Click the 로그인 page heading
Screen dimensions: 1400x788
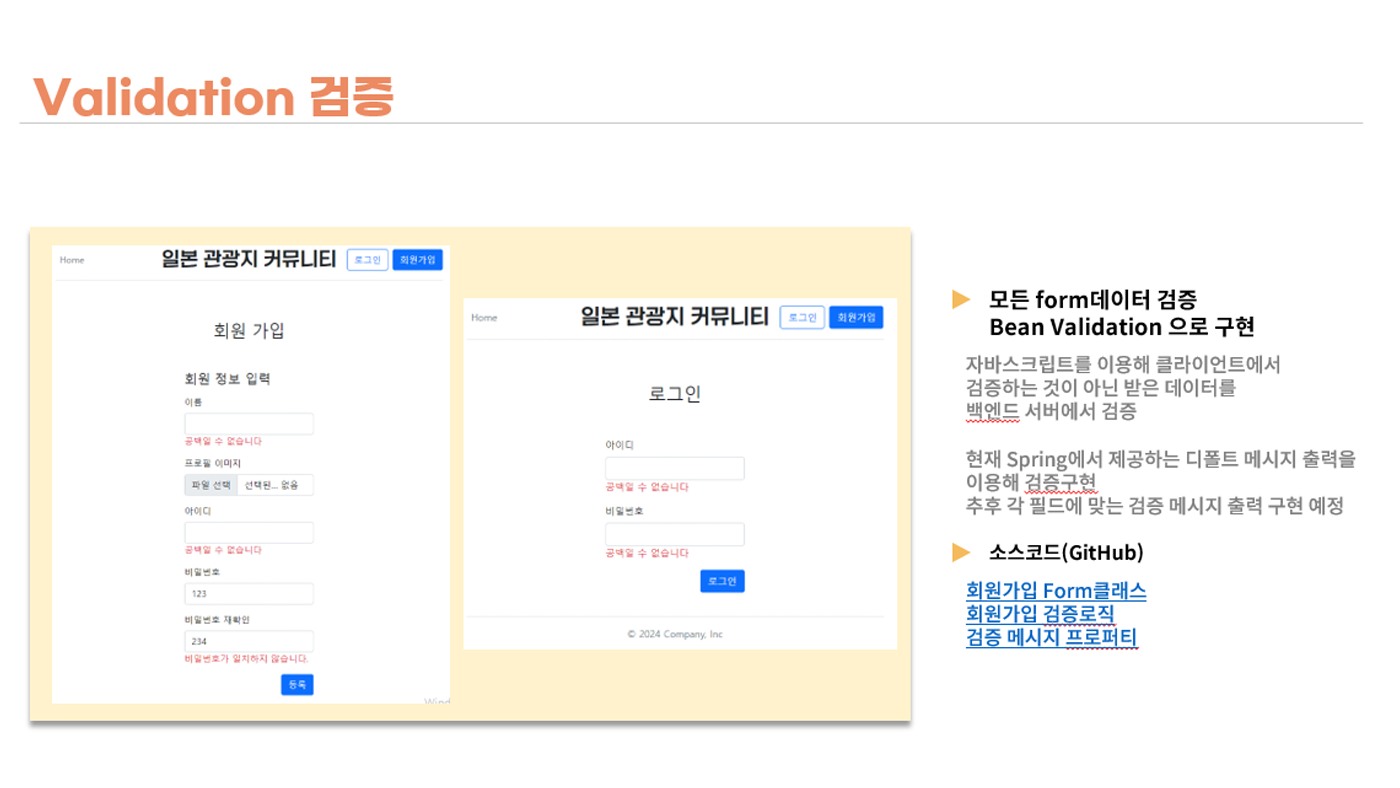(x=675, y=394)
